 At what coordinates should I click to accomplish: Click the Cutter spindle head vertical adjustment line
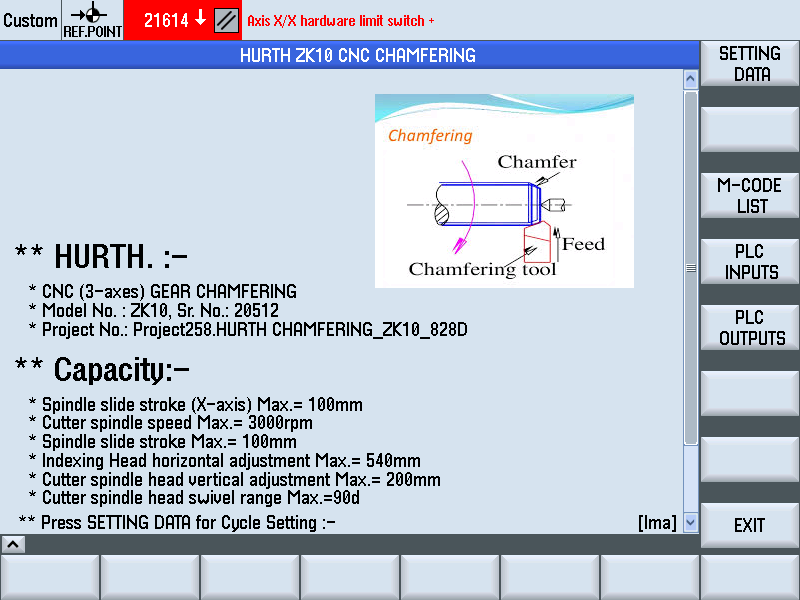[235, 479]
